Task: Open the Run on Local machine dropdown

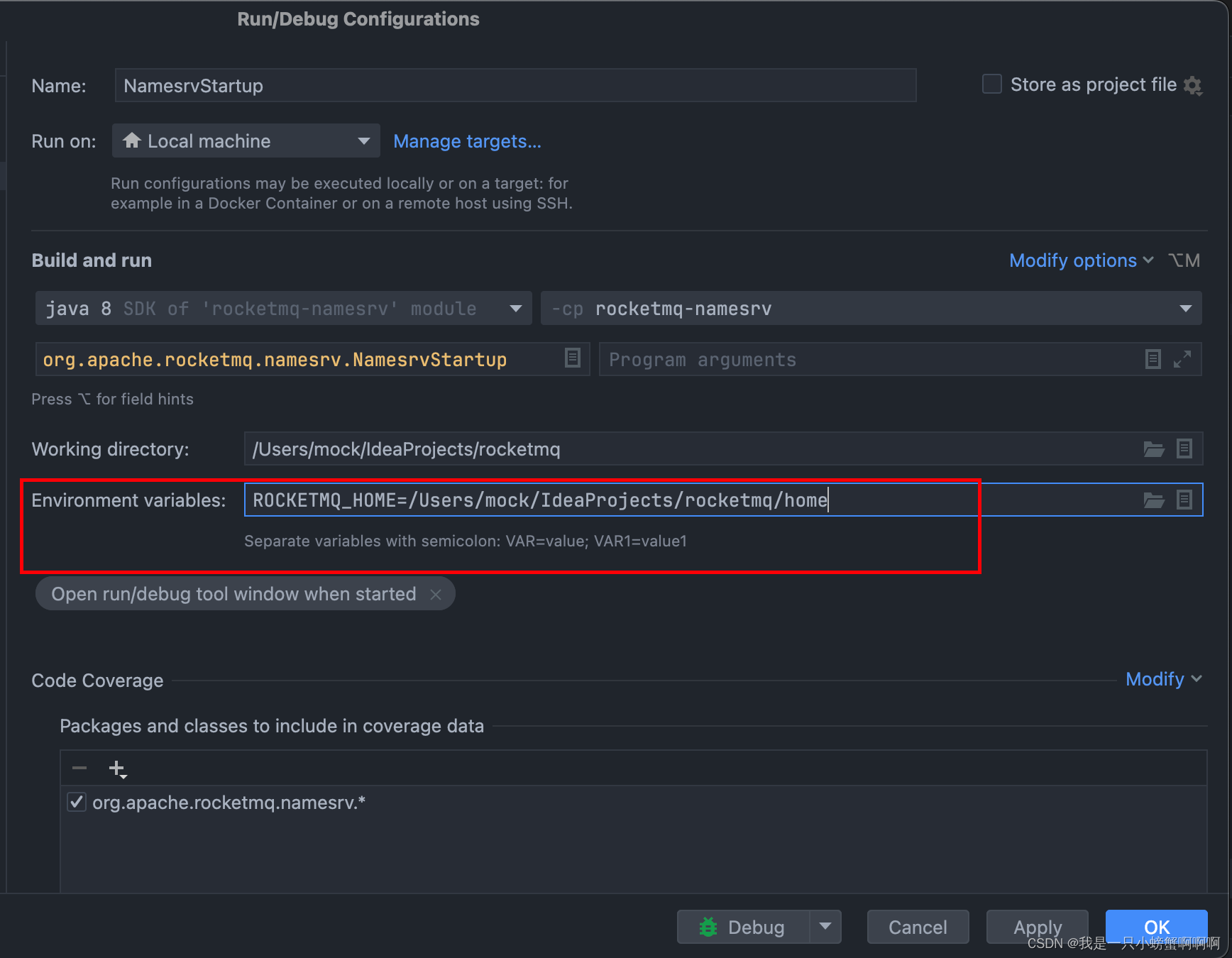Action: click(363, 141)
